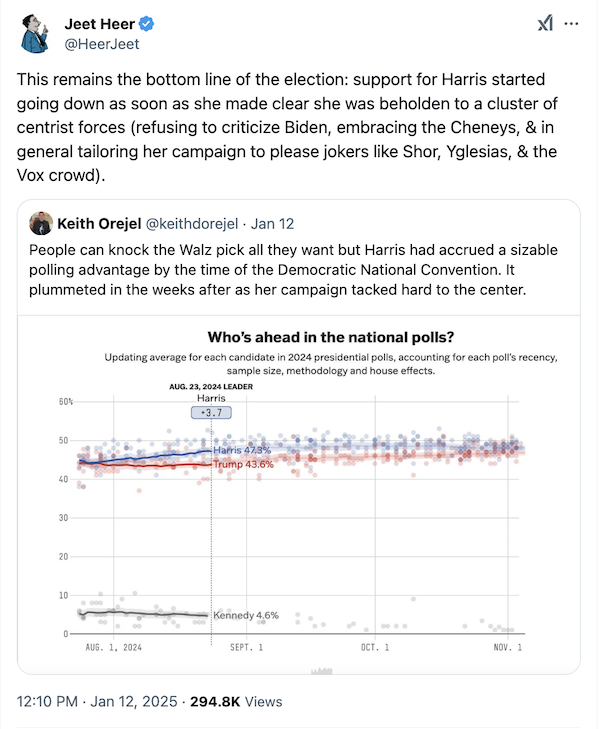Open the three-dot more options menu
This screenshot has width=600, height=729.
click(571, 24)
